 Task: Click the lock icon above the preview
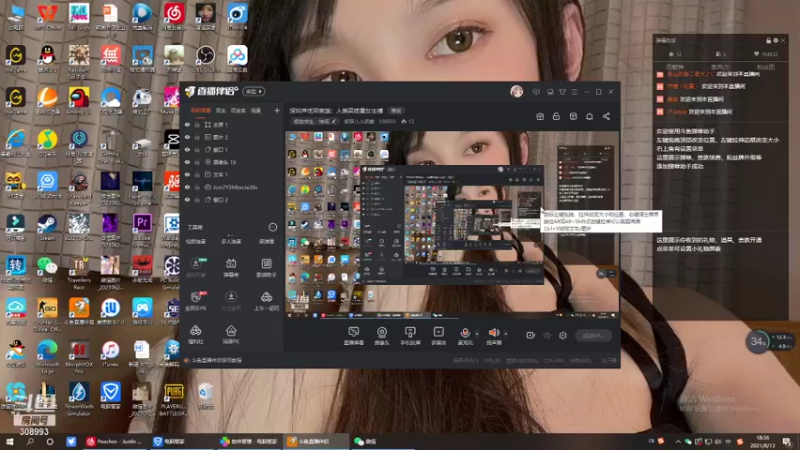556,116
